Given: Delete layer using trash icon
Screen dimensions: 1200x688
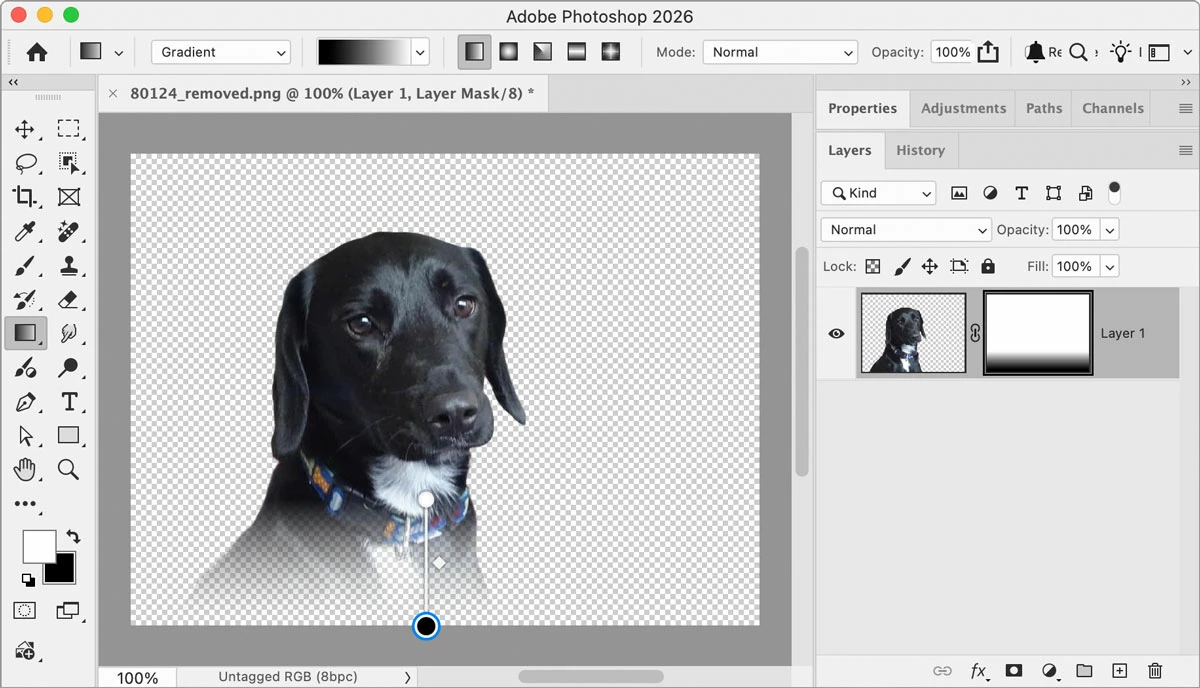Looking at the screenshot, I should [x=1155, y=671].
